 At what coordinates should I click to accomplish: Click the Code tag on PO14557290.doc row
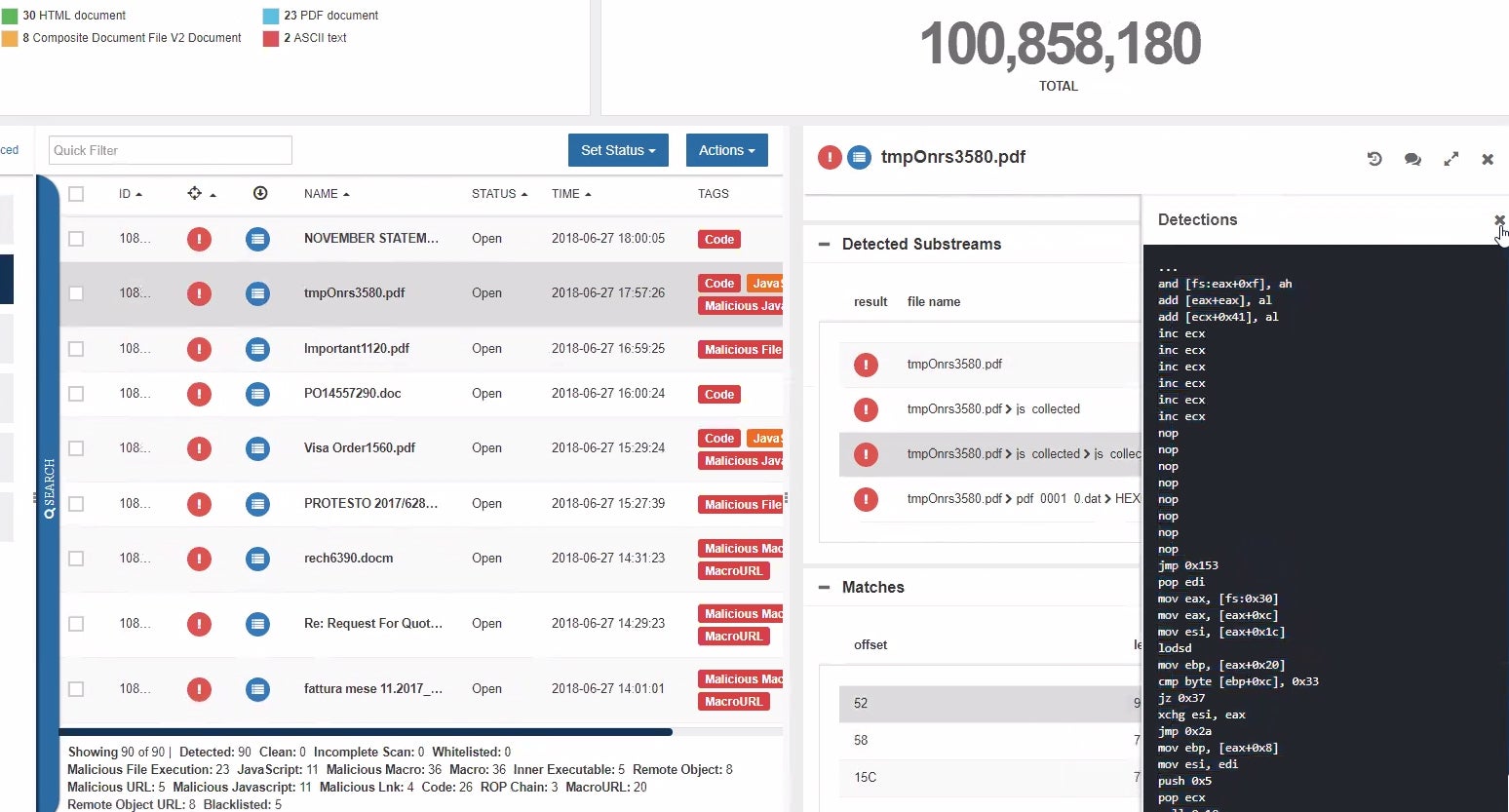[719, 395]
